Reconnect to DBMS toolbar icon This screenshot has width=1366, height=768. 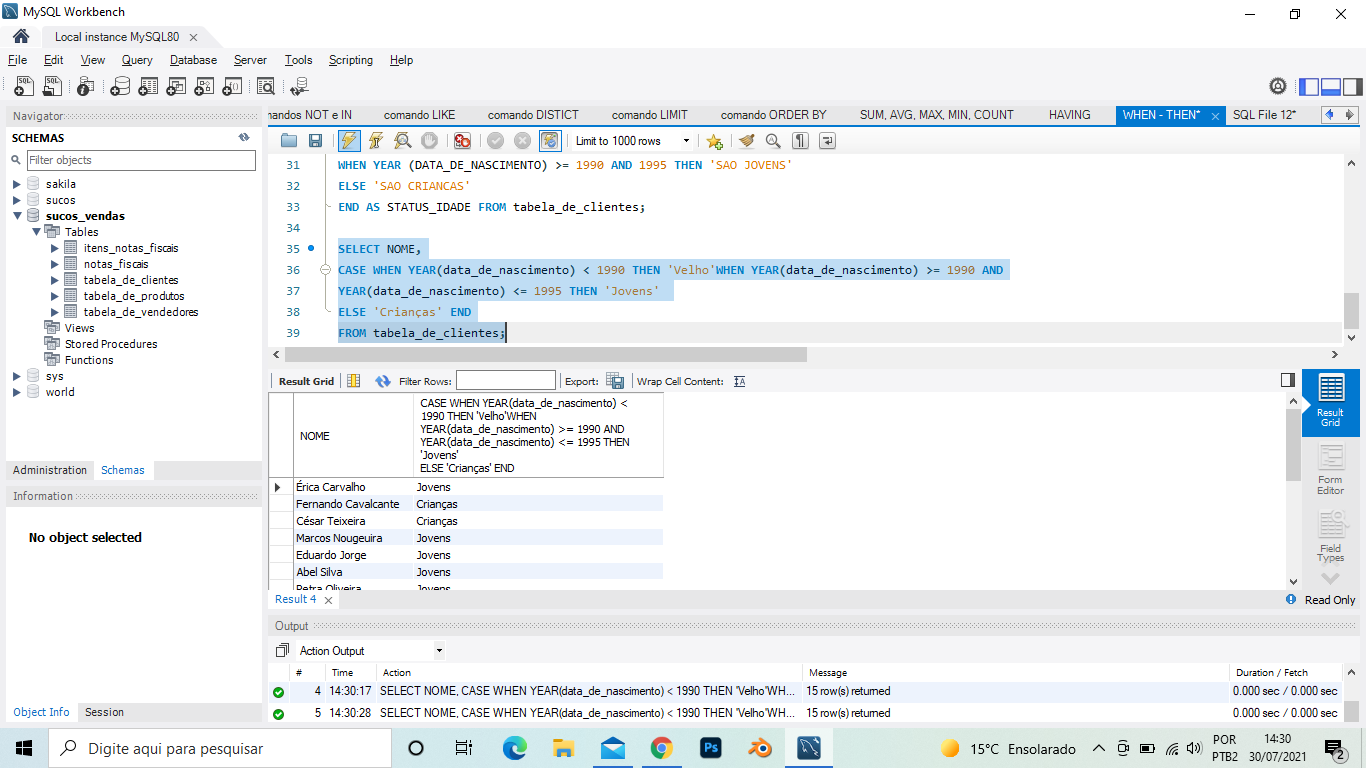coord(299,86)
